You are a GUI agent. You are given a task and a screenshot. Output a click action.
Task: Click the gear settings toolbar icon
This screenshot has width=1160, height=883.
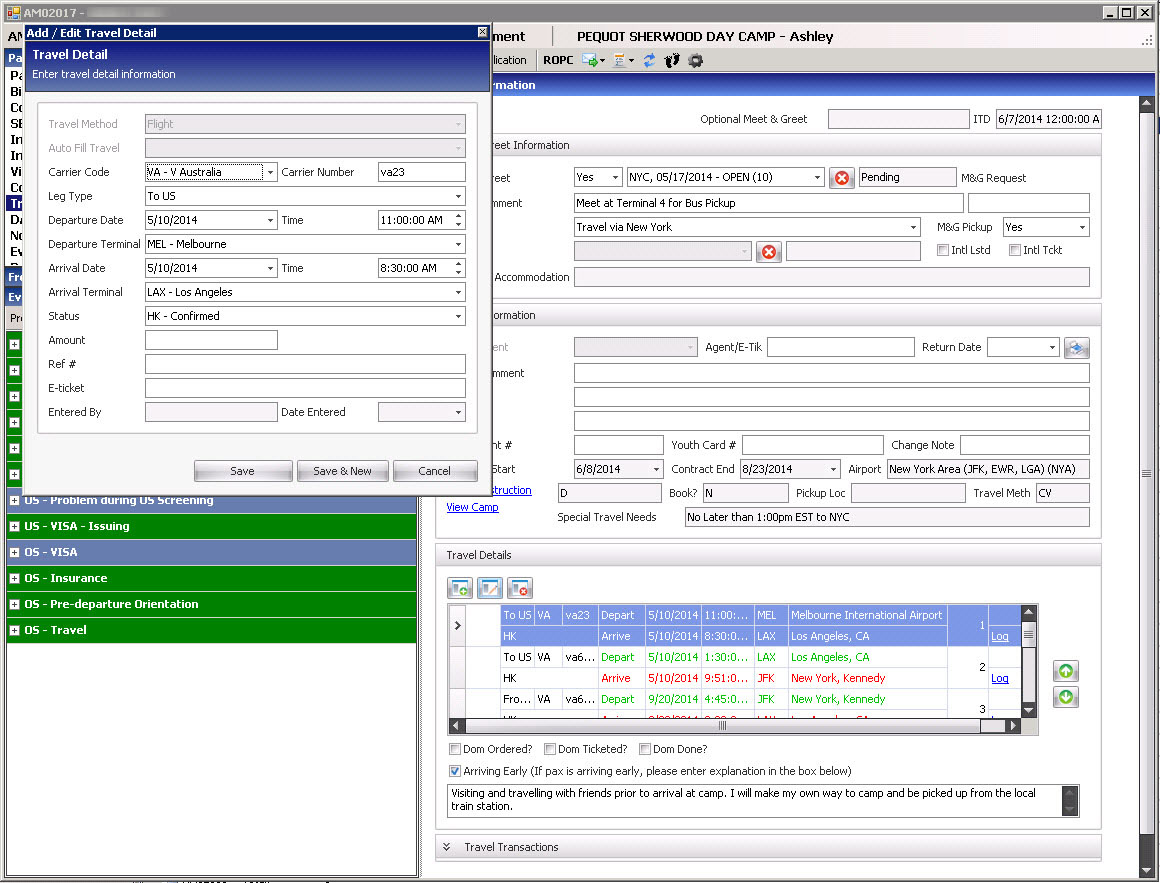coord(695,60)
